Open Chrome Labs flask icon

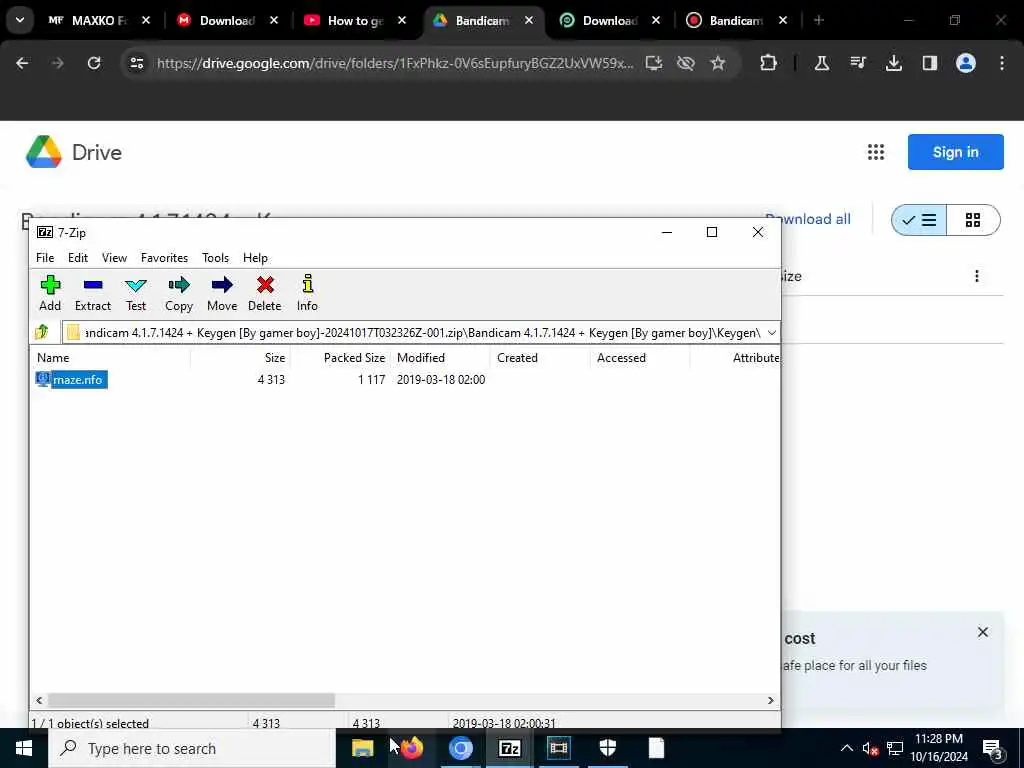(822, 63)
